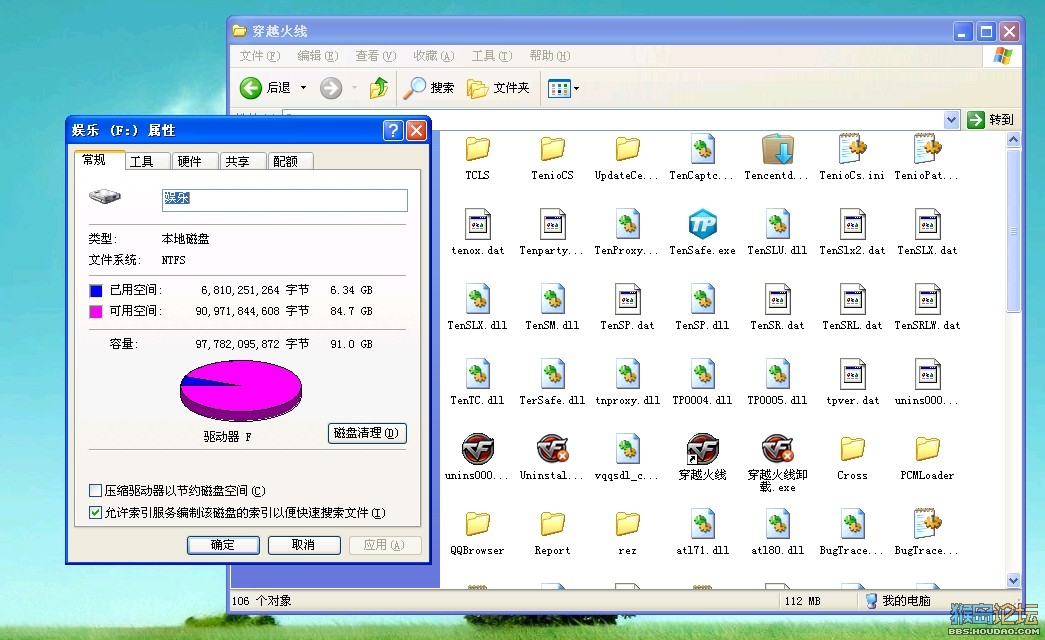Select the TenSM.dll file icon
The image size is (1045, 640).
point(552,299)
